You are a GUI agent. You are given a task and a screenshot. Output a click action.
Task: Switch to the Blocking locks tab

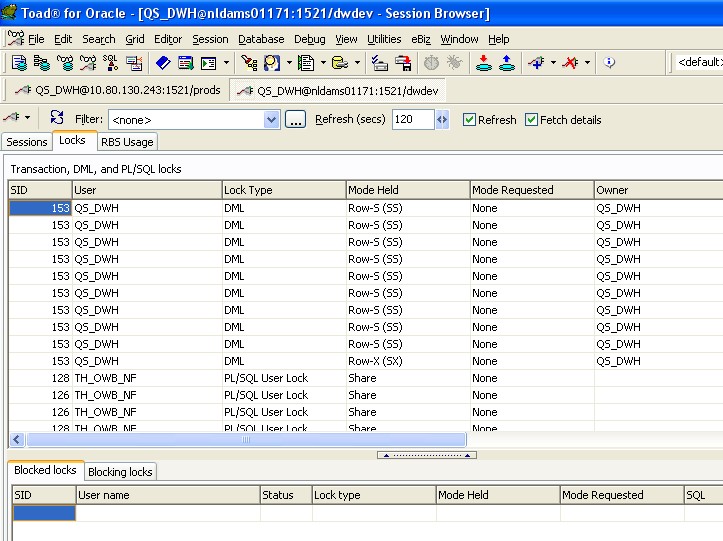(x=120, y=472)
